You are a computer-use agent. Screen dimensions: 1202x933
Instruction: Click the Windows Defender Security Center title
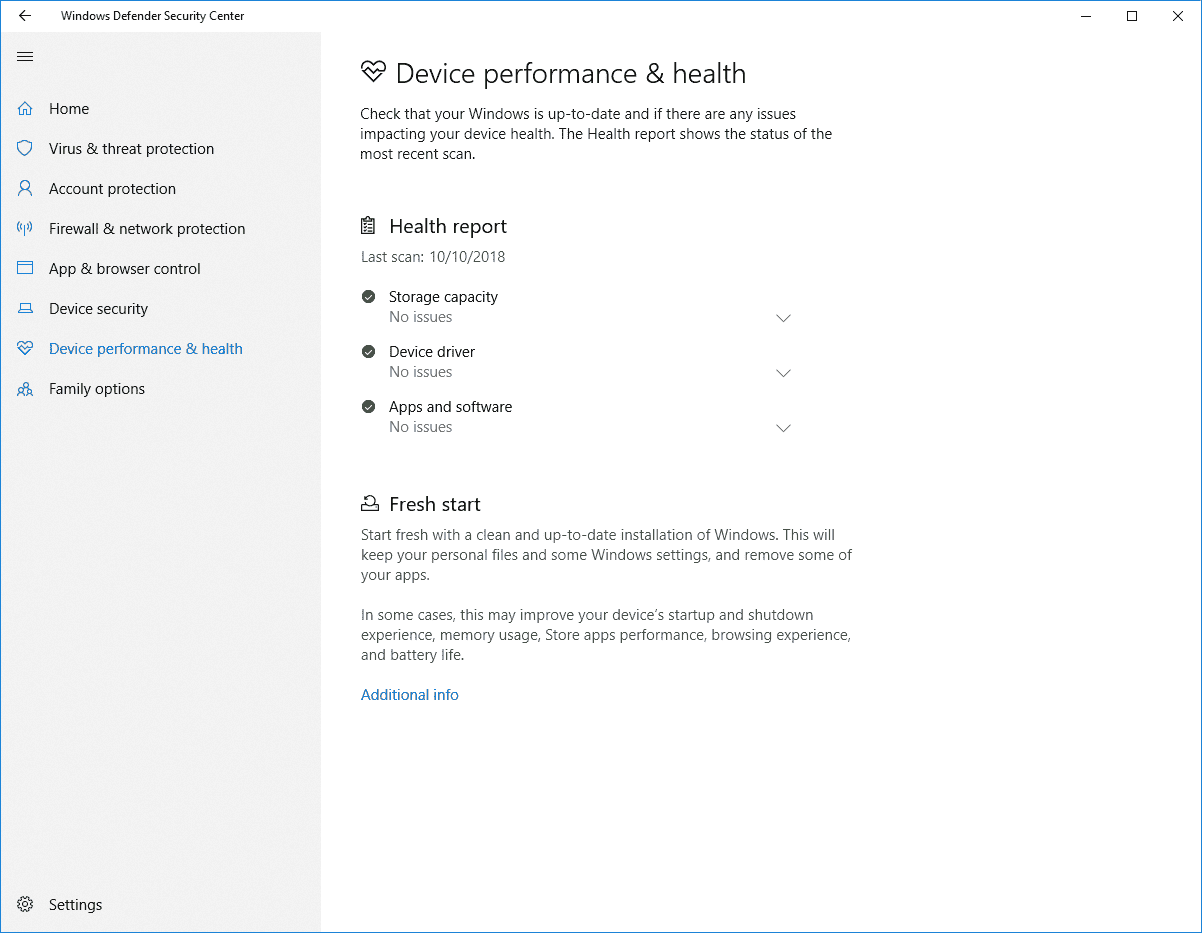pos(152,16)
